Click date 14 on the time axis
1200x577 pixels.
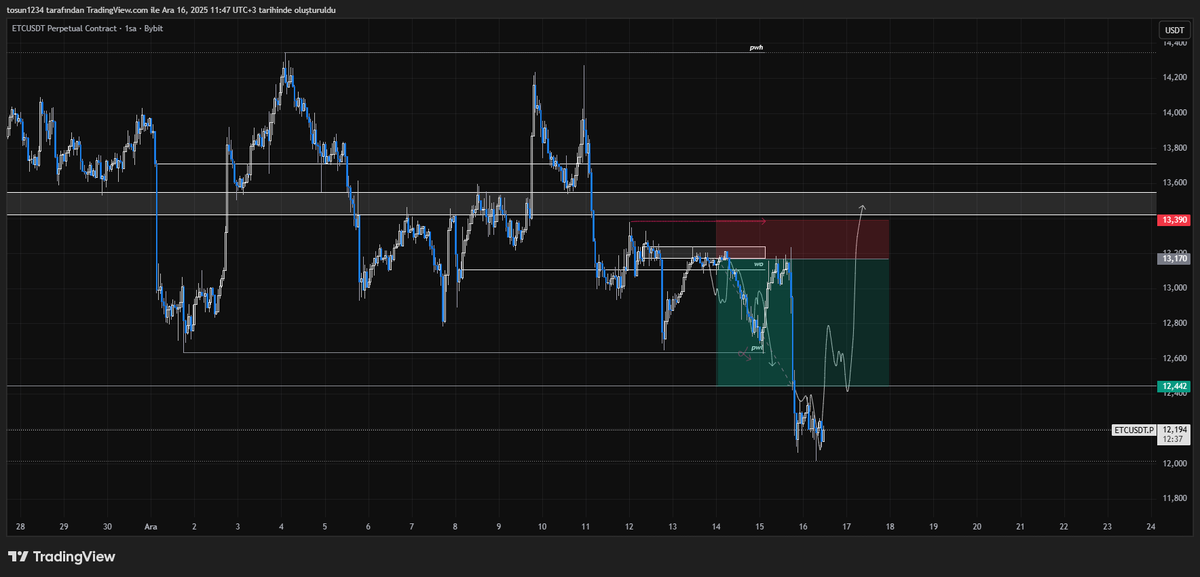tap(716, 526)
